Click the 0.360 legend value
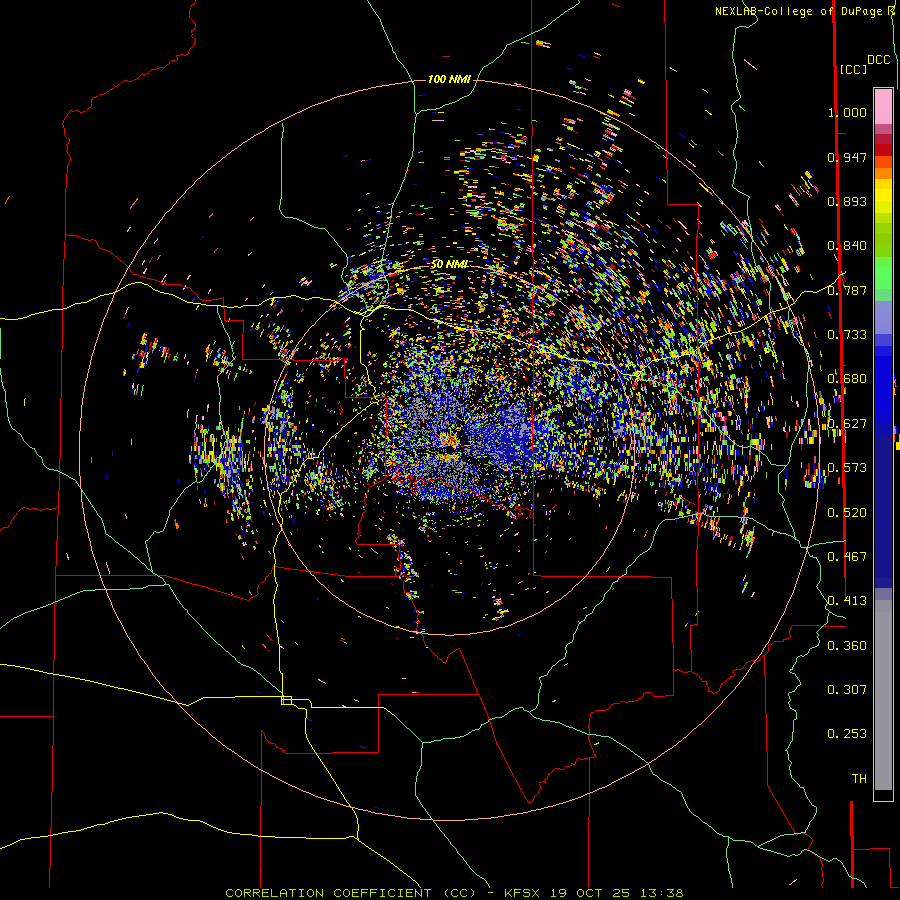Viewport: 900px width, 900px height. coord(847,646)
